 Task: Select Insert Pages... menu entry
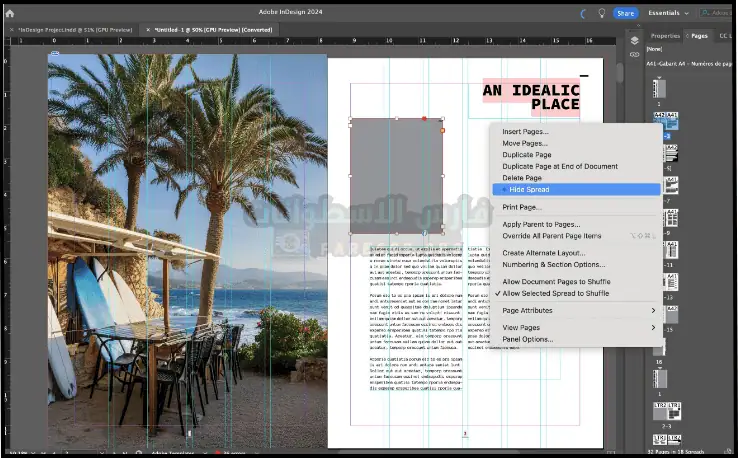(x=525, y=132)
